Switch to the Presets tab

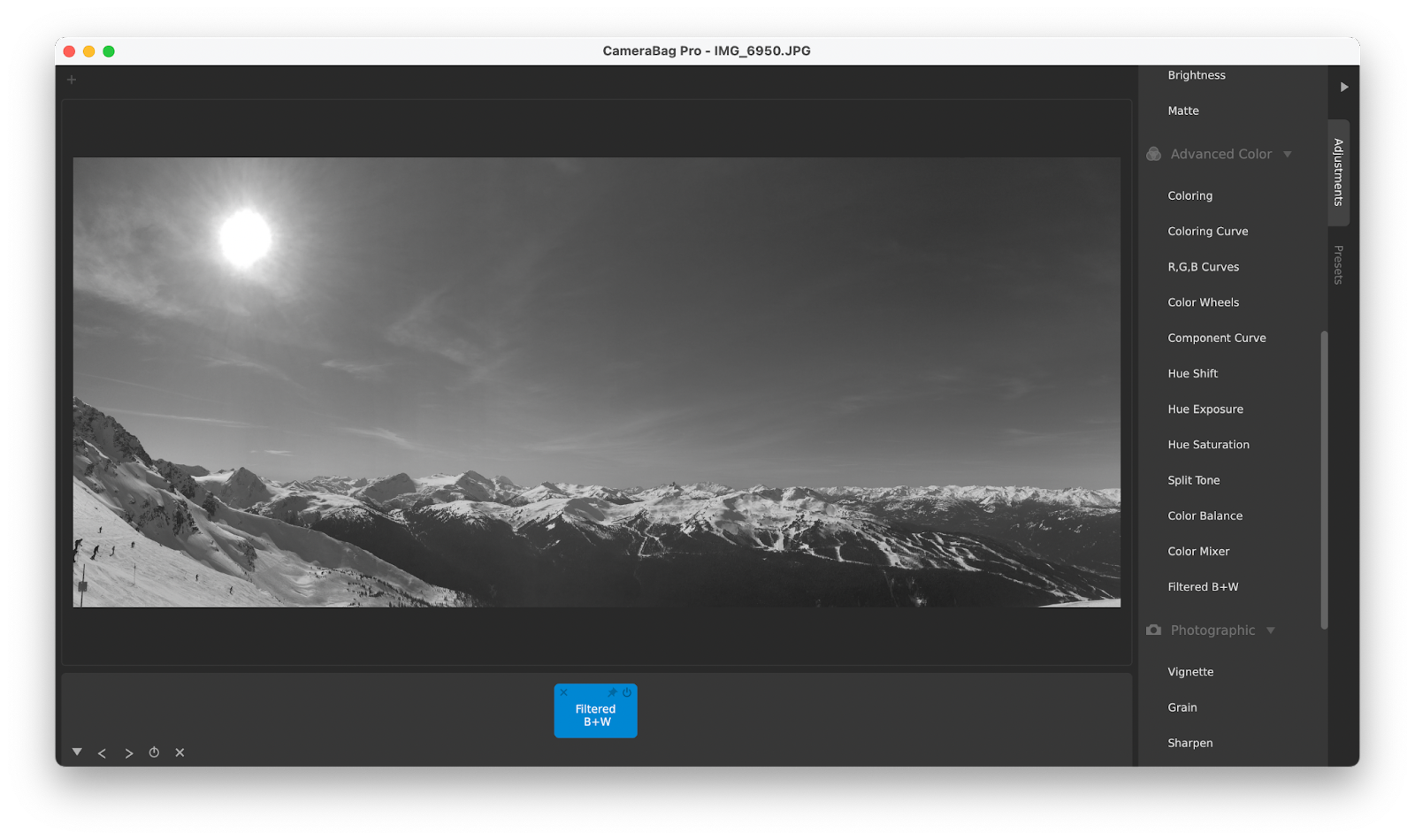pos(1338,264)
